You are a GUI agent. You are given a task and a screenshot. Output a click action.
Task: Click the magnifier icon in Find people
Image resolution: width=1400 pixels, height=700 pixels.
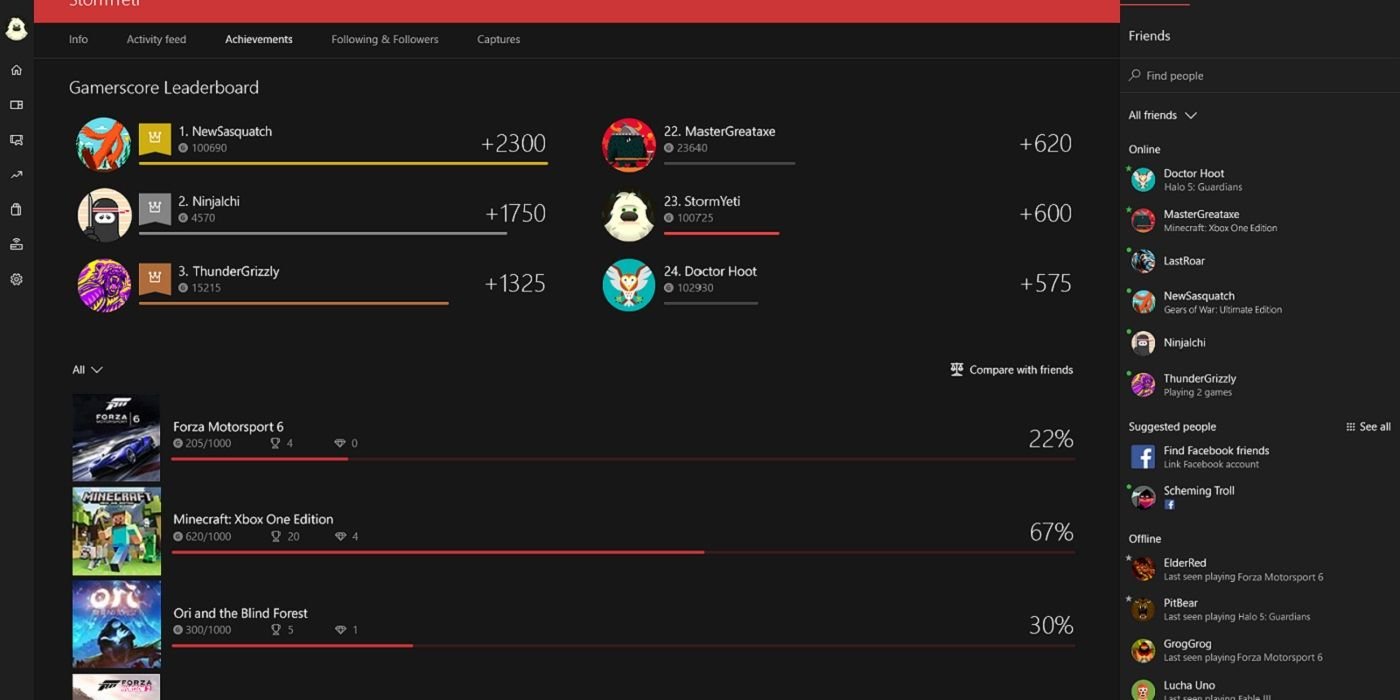click(1135, 75)
